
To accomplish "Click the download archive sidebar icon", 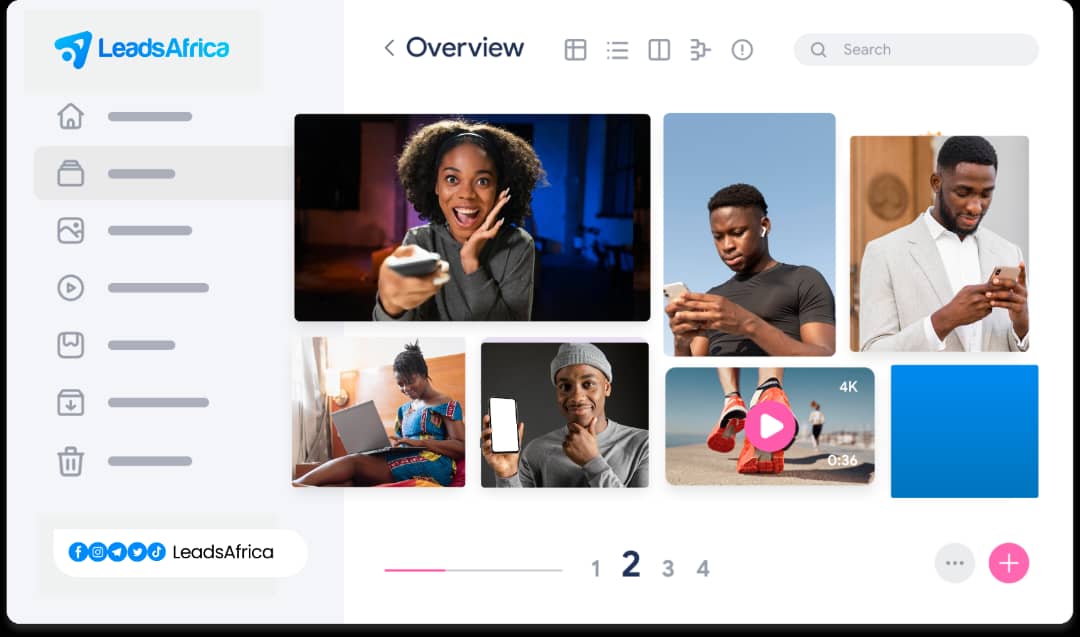I will (70, 403).
